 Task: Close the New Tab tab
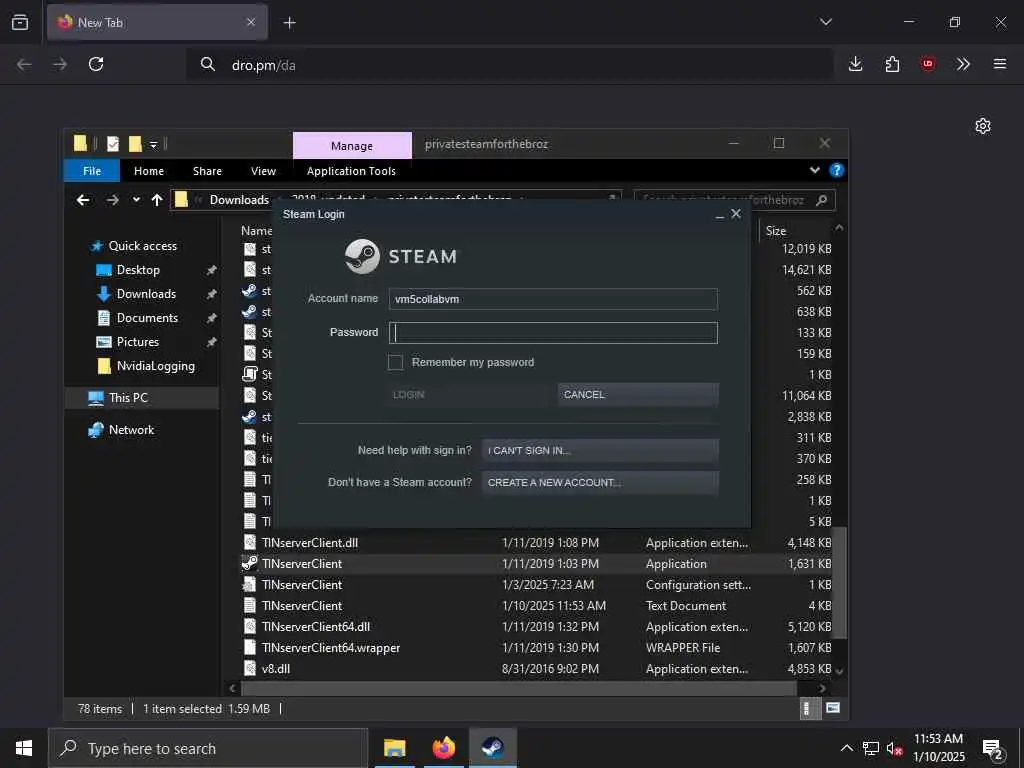251,22
